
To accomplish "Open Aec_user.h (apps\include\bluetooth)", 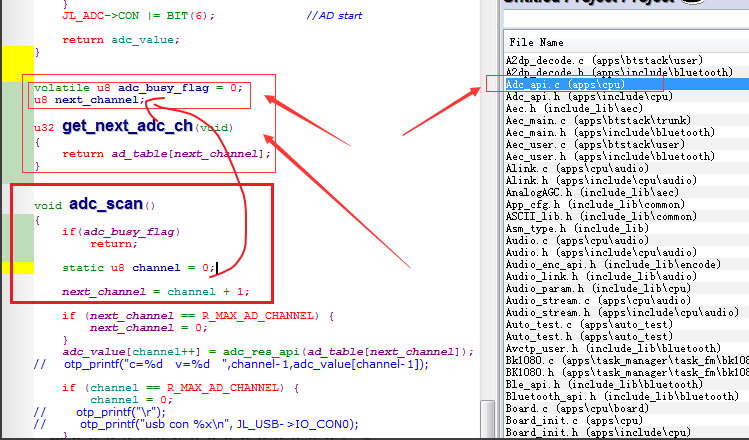I will [610, 156].
